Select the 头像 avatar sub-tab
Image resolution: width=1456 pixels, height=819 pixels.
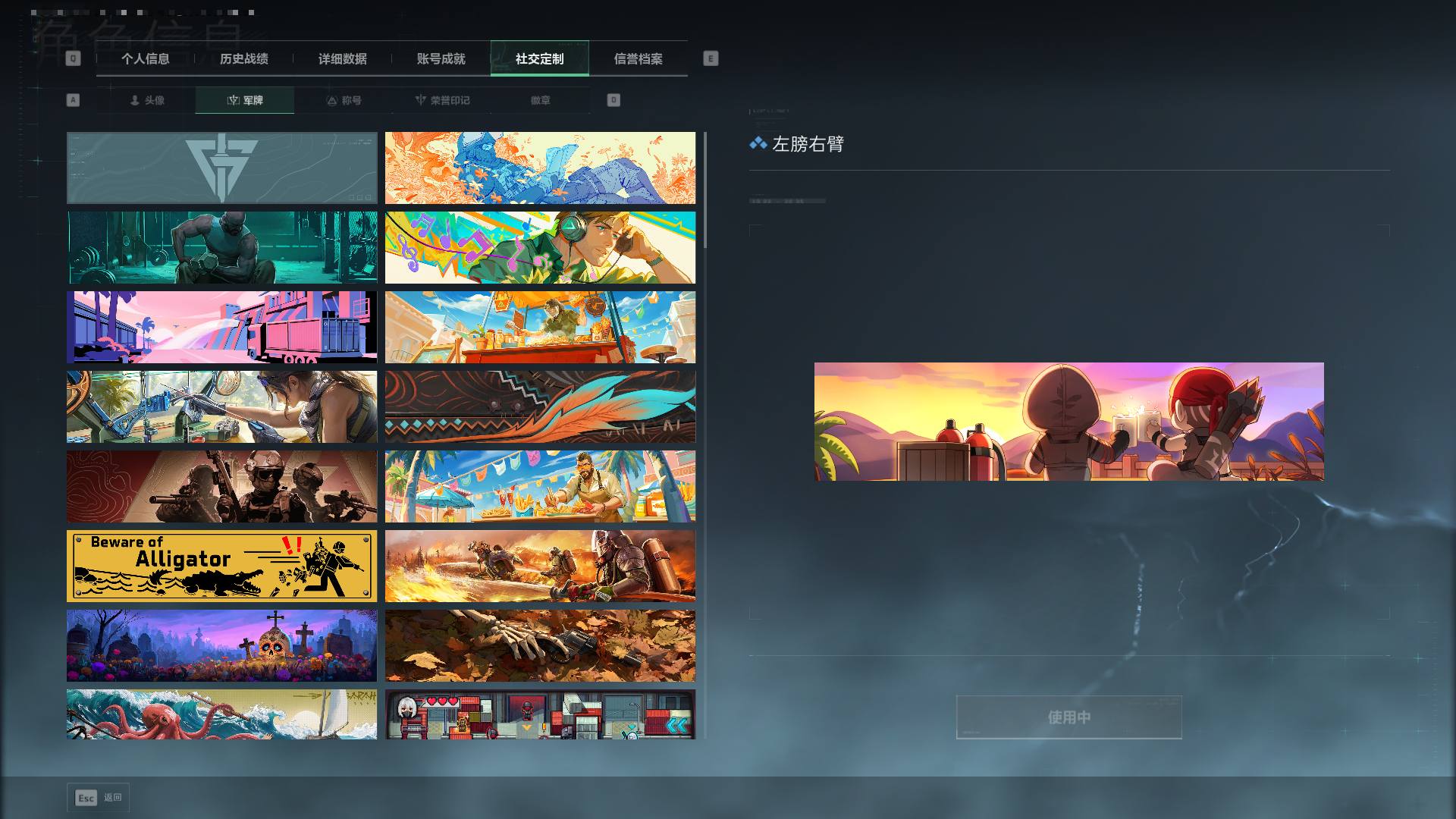point(146,100)
